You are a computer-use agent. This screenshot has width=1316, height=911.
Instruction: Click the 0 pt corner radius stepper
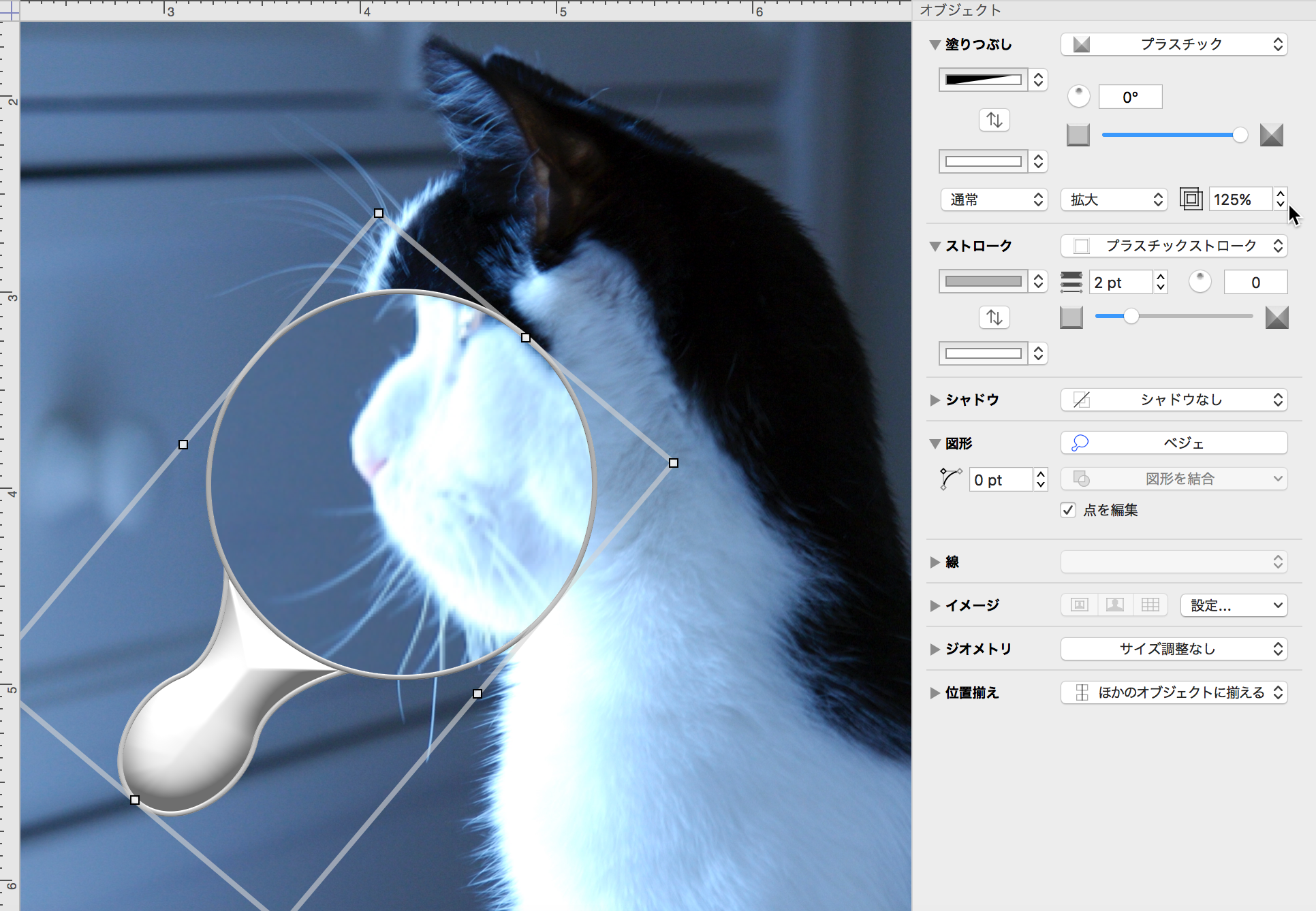1041,480
